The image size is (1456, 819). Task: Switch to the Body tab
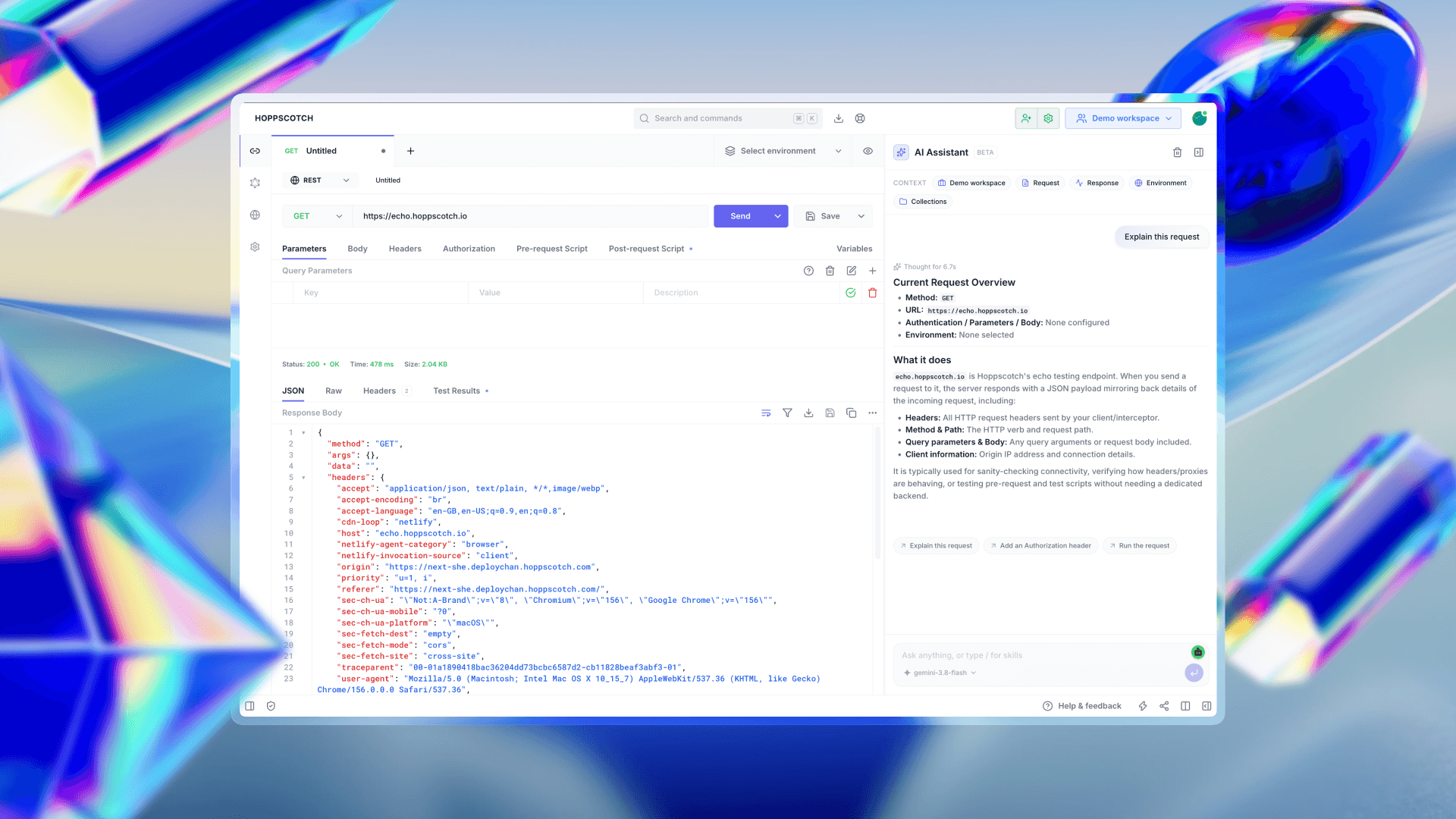[x=357, y=249]
